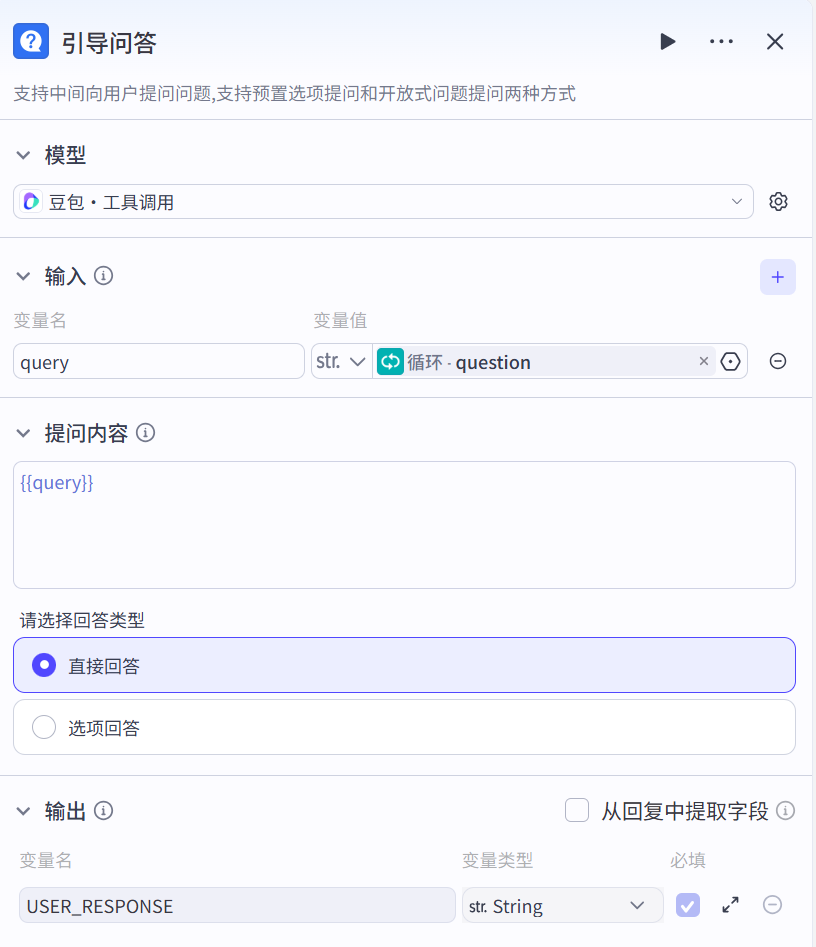Open the String variable type dropdown
The height and width of the screenshot is (947, 816).
(562, 906)
